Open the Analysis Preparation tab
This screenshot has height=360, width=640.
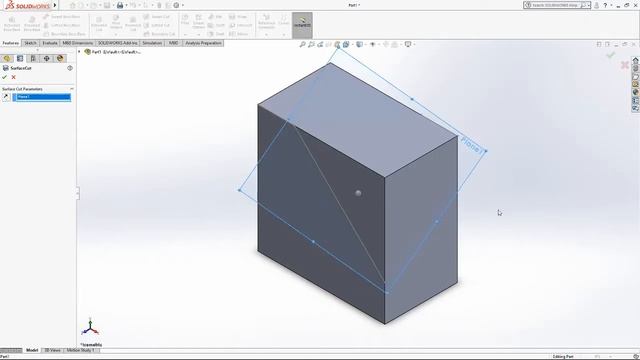coord(203,43)
